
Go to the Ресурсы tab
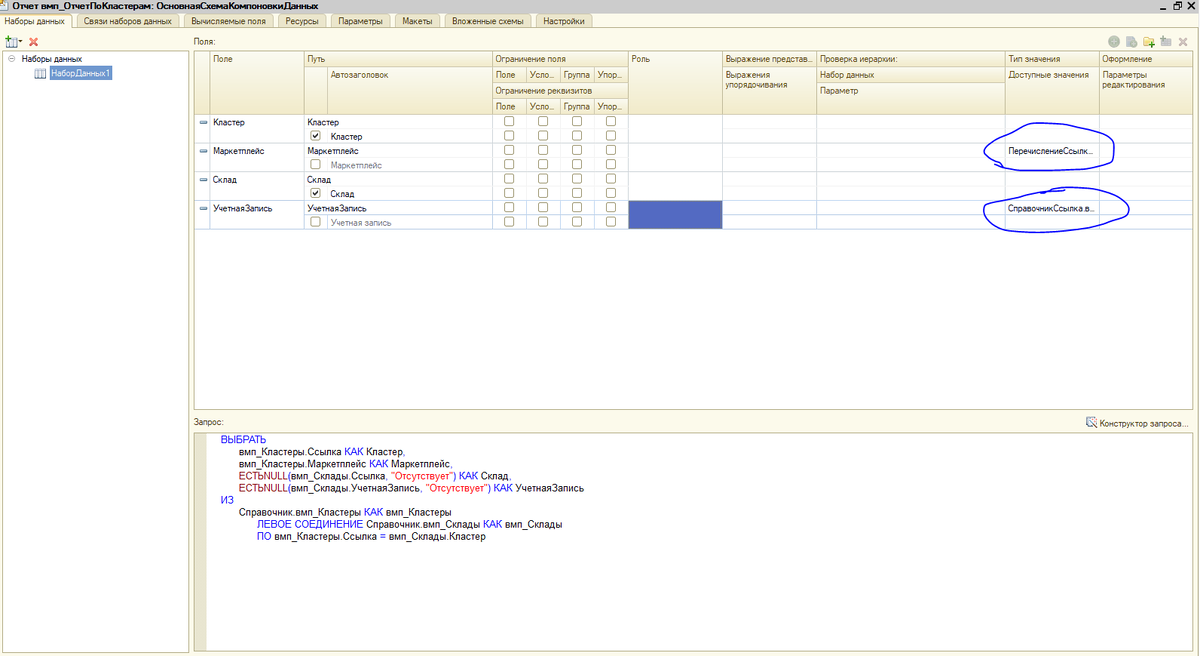click(x=300, y=21)
